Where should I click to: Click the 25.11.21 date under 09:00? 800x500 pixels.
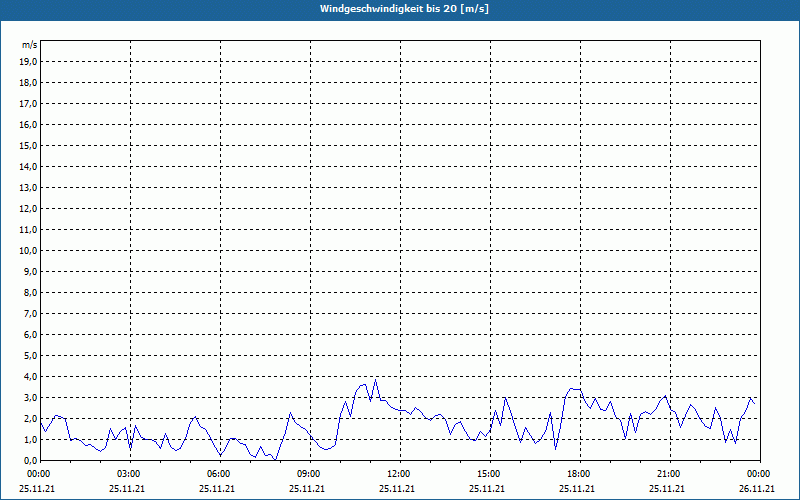tap(307, 488)
